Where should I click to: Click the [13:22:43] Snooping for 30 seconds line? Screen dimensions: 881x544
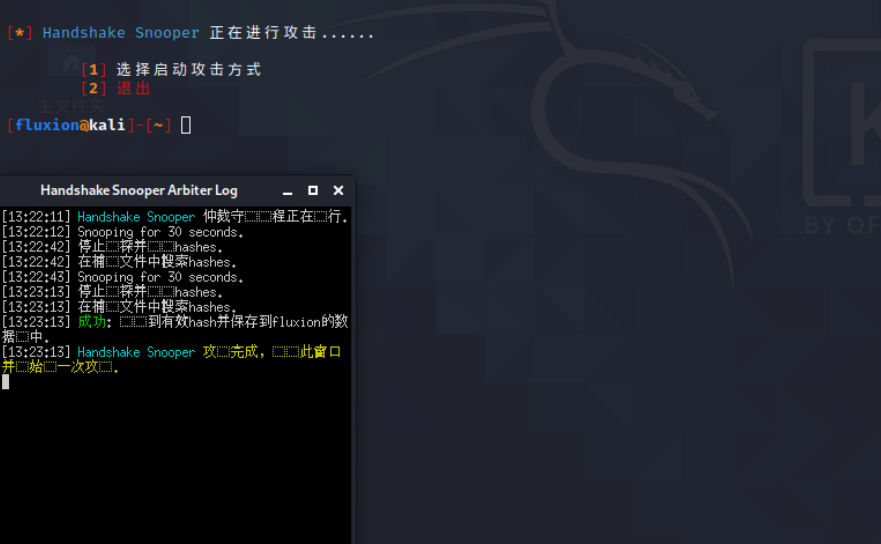(122, 276)
